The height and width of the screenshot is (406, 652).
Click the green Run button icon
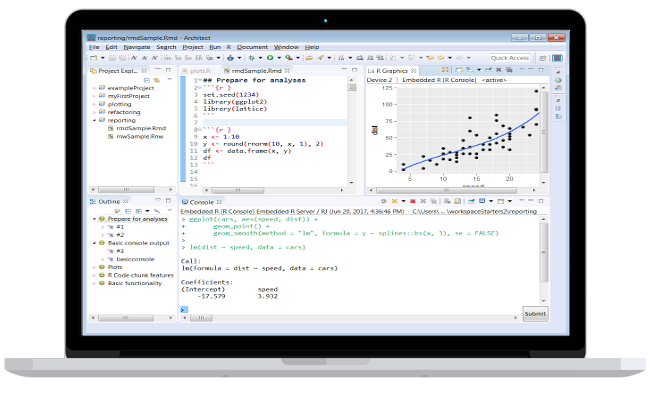click(x=269, y=58)
